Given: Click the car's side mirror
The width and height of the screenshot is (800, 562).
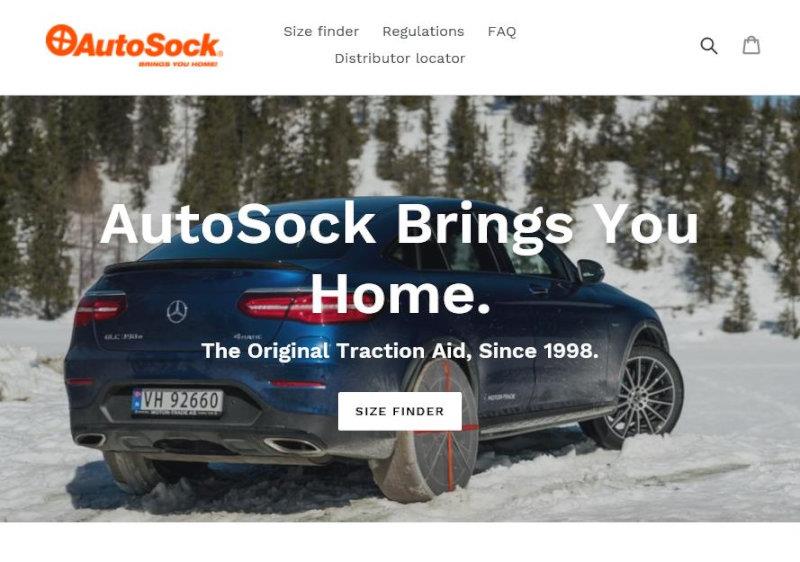Looking at the screenshot, I should 591,271.
